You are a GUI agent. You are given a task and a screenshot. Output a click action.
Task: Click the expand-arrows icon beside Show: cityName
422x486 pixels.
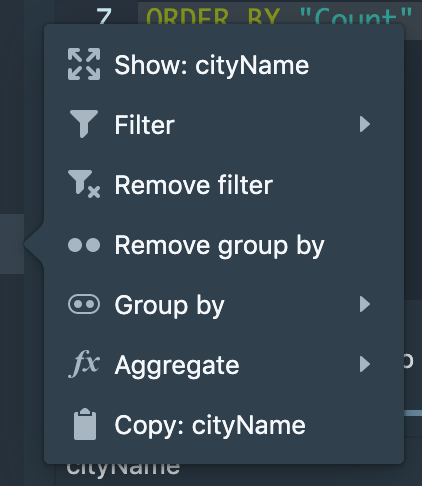coord(84,64)
